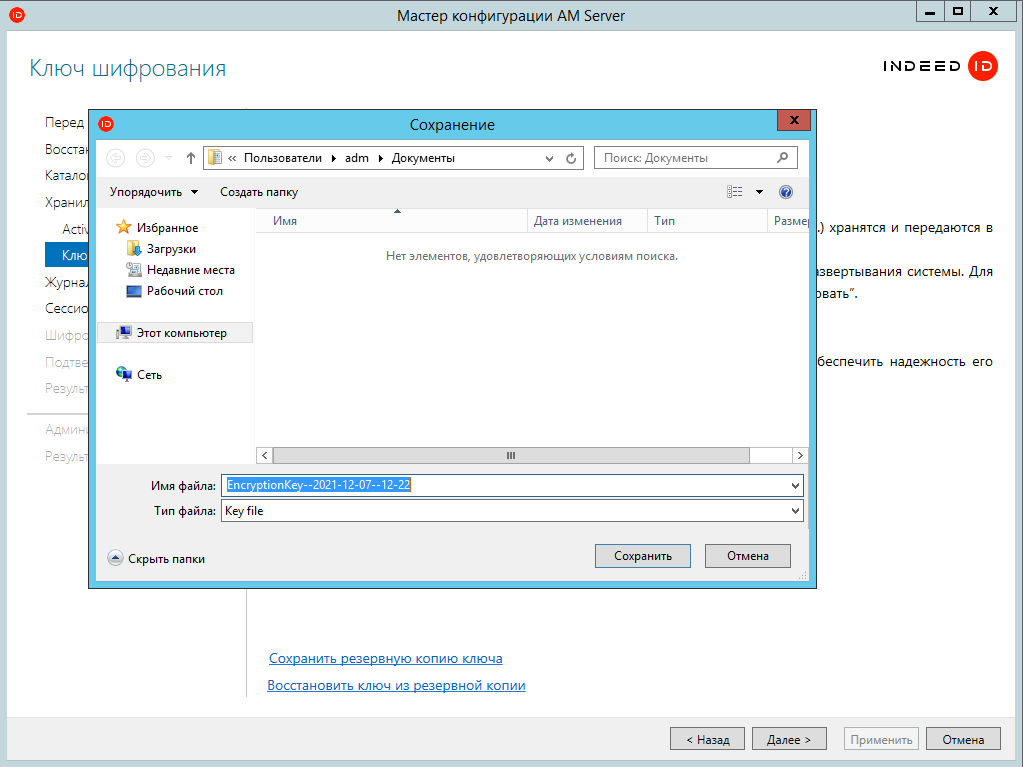Click Создать папку in toolbar
The width and height of the screenshot is (1023, 767).
259,192
